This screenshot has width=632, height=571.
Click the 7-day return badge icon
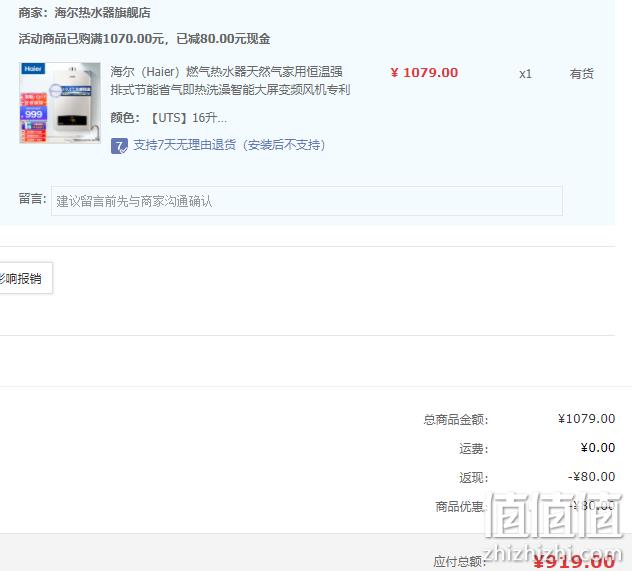point(119,145)
